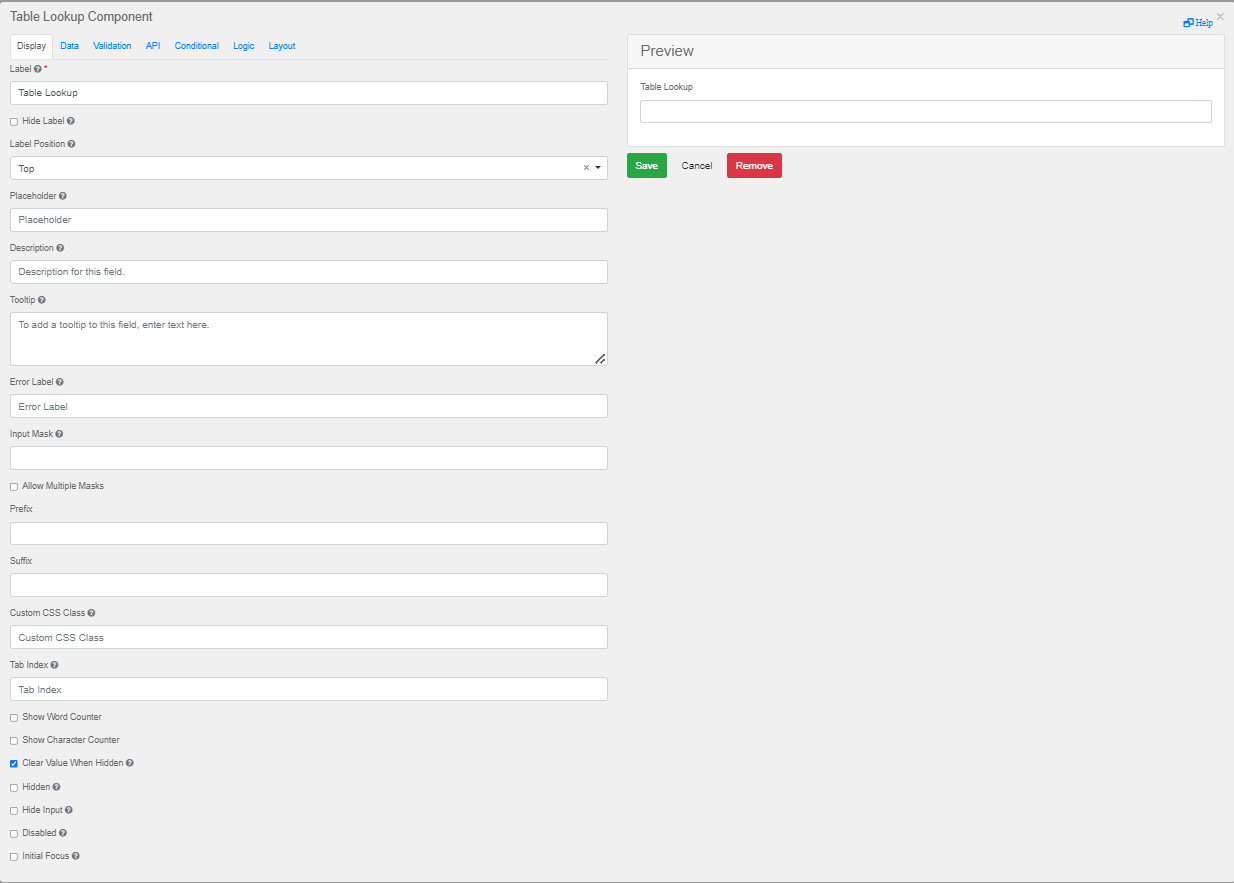The height and width of the screenshot is (883, 1234).
Task: Open the Label Position dropdown
Action: click(x=598, y=167)
